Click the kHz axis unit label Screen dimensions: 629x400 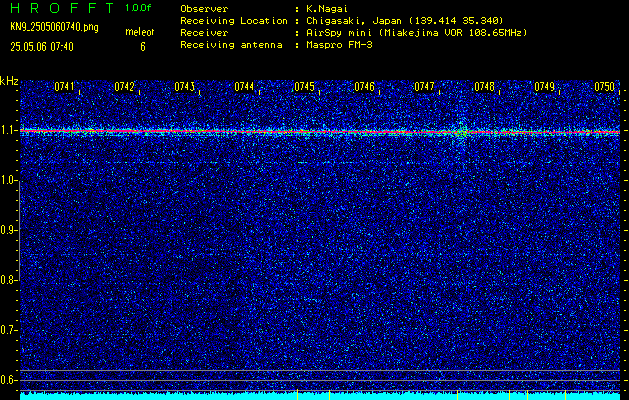[9, 81]
